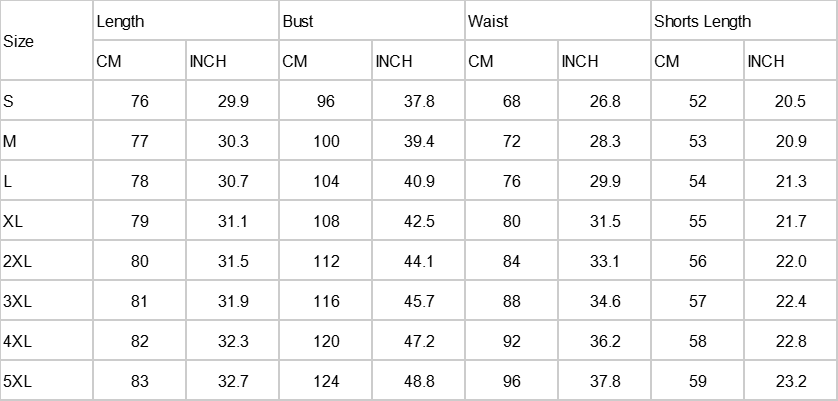Click the Size header cell
The height and width of the screenshot is (401, 838).
tap(46, 41)
